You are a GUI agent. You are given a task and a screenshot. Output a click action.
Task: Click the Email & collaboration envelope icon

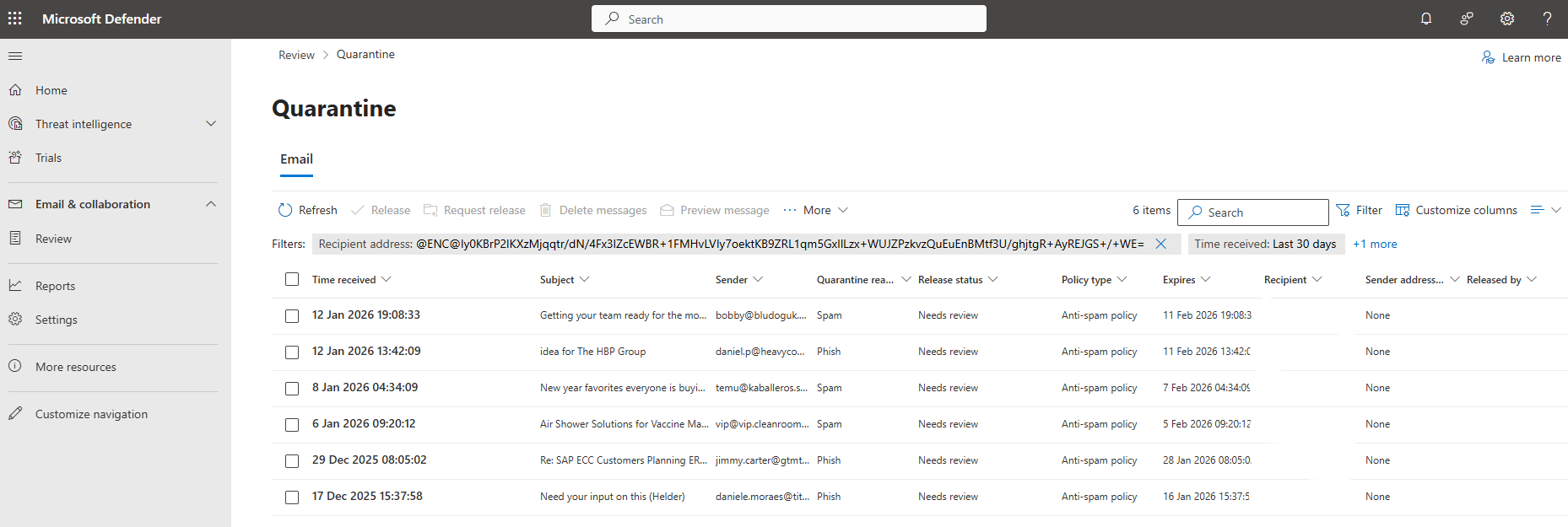(x=15, y=204)
